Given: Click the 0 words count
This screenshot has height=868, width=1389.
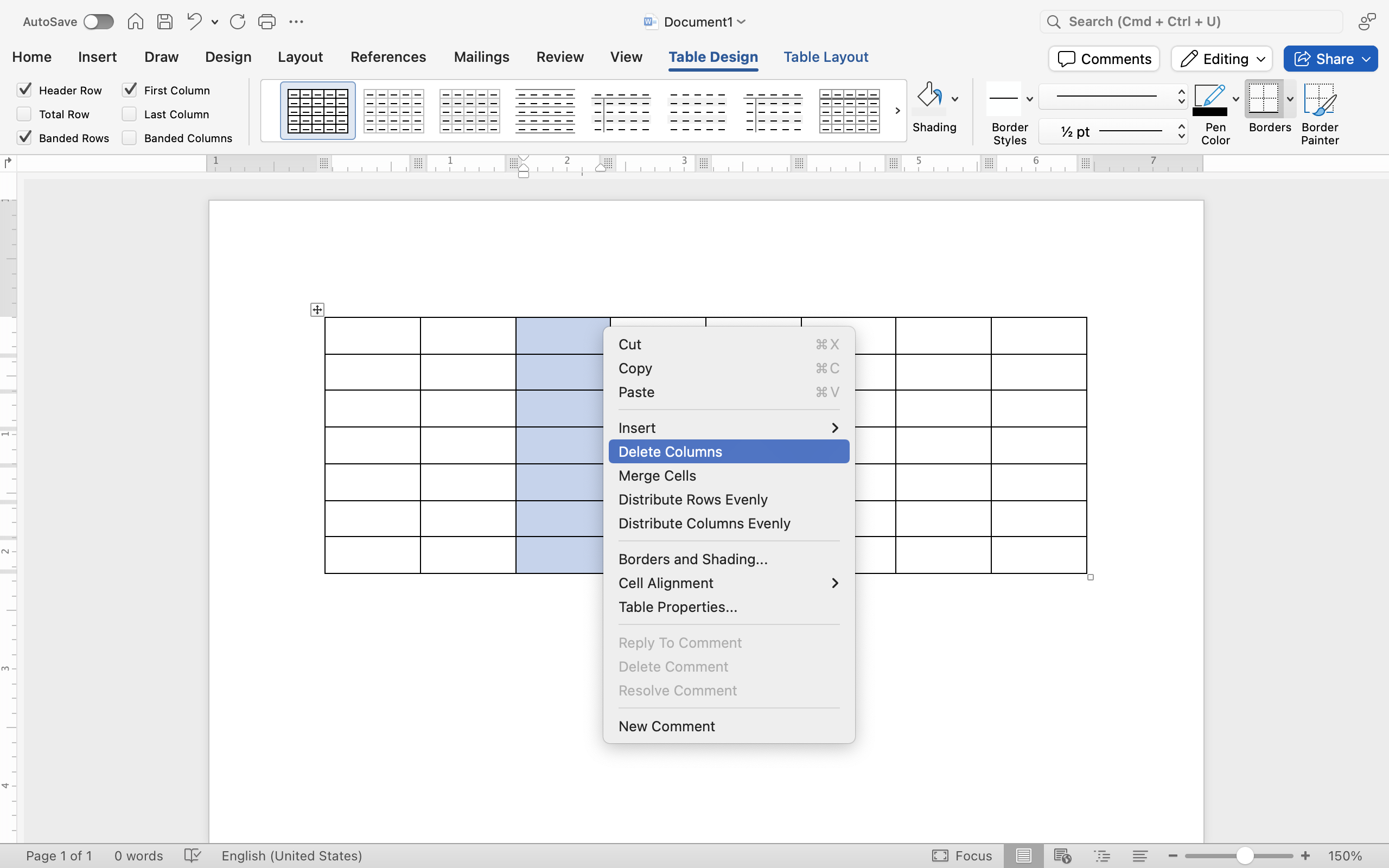Looking at the screenshot, I should click(x=138, y=856).
